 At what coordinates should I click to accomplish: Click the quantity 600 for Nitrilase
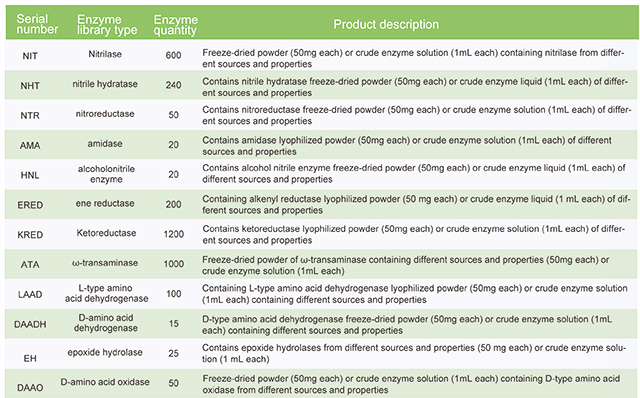[173, 55]
